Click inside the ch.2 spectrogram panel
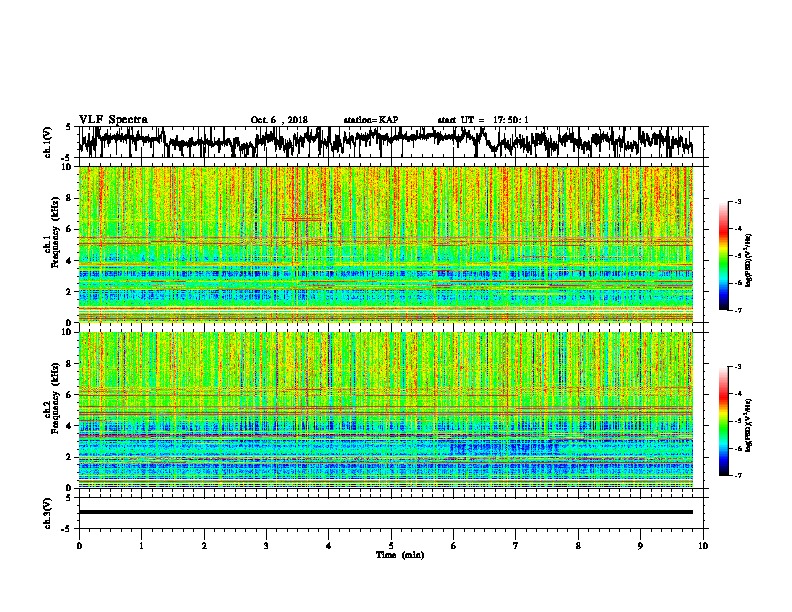Screen dimensions: 792x612 coord(386,410)
